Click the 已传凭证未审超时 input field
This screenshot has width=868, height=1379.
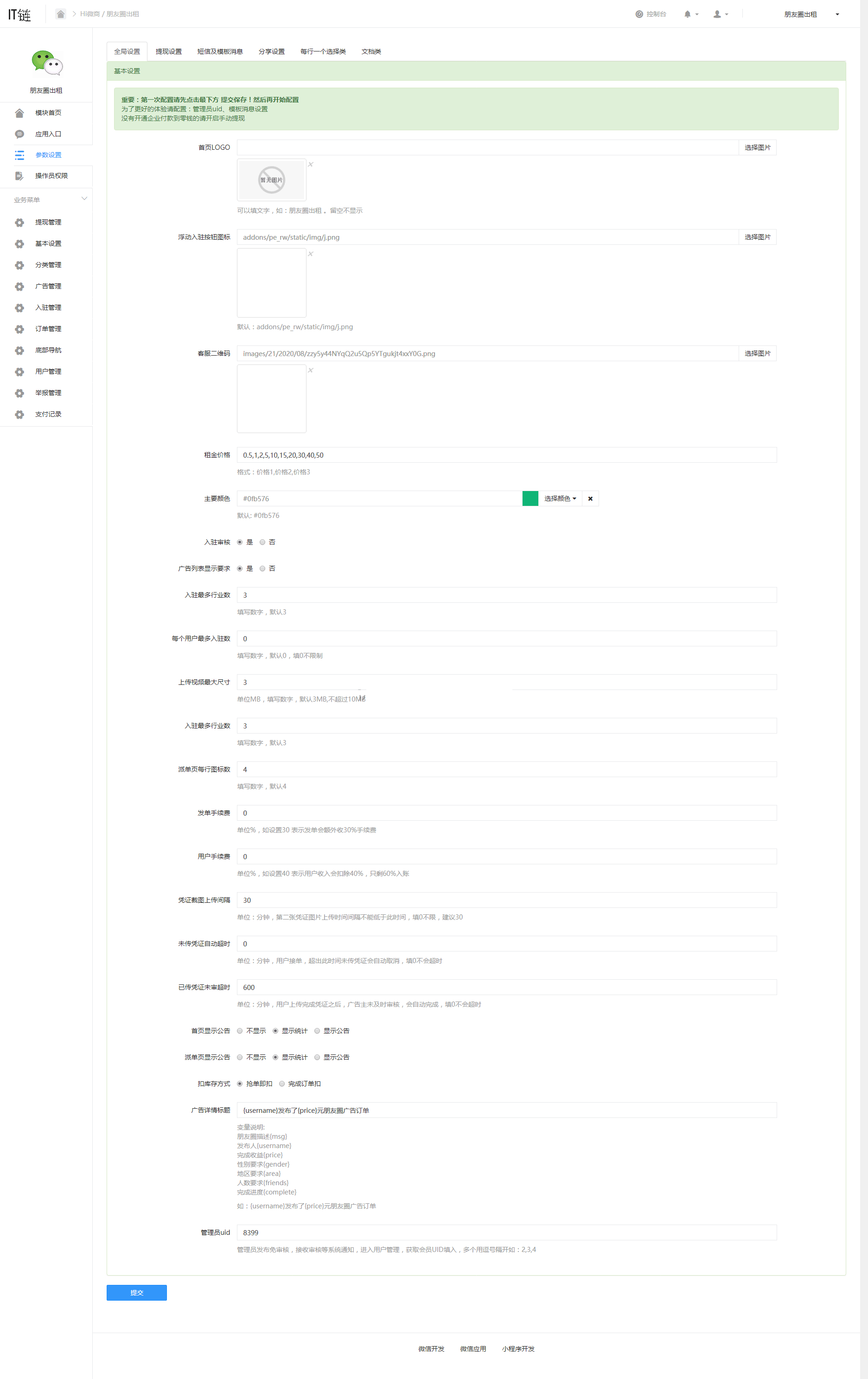(x=507, y=987)
